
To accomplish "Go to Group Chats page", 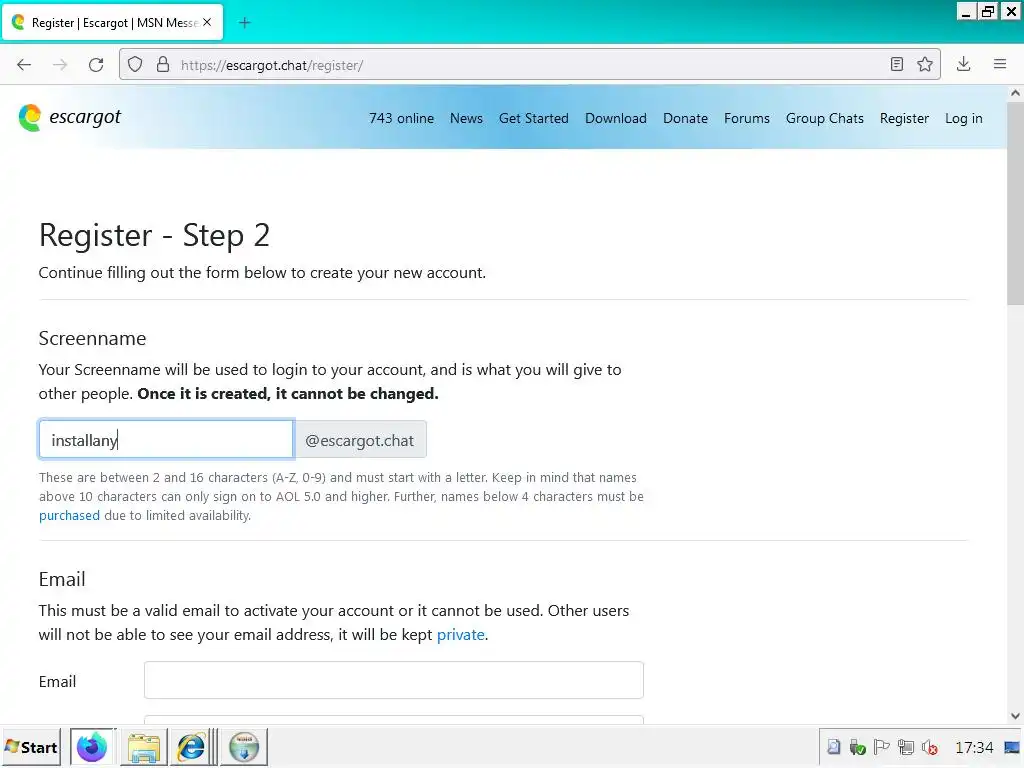I will 824,118.
